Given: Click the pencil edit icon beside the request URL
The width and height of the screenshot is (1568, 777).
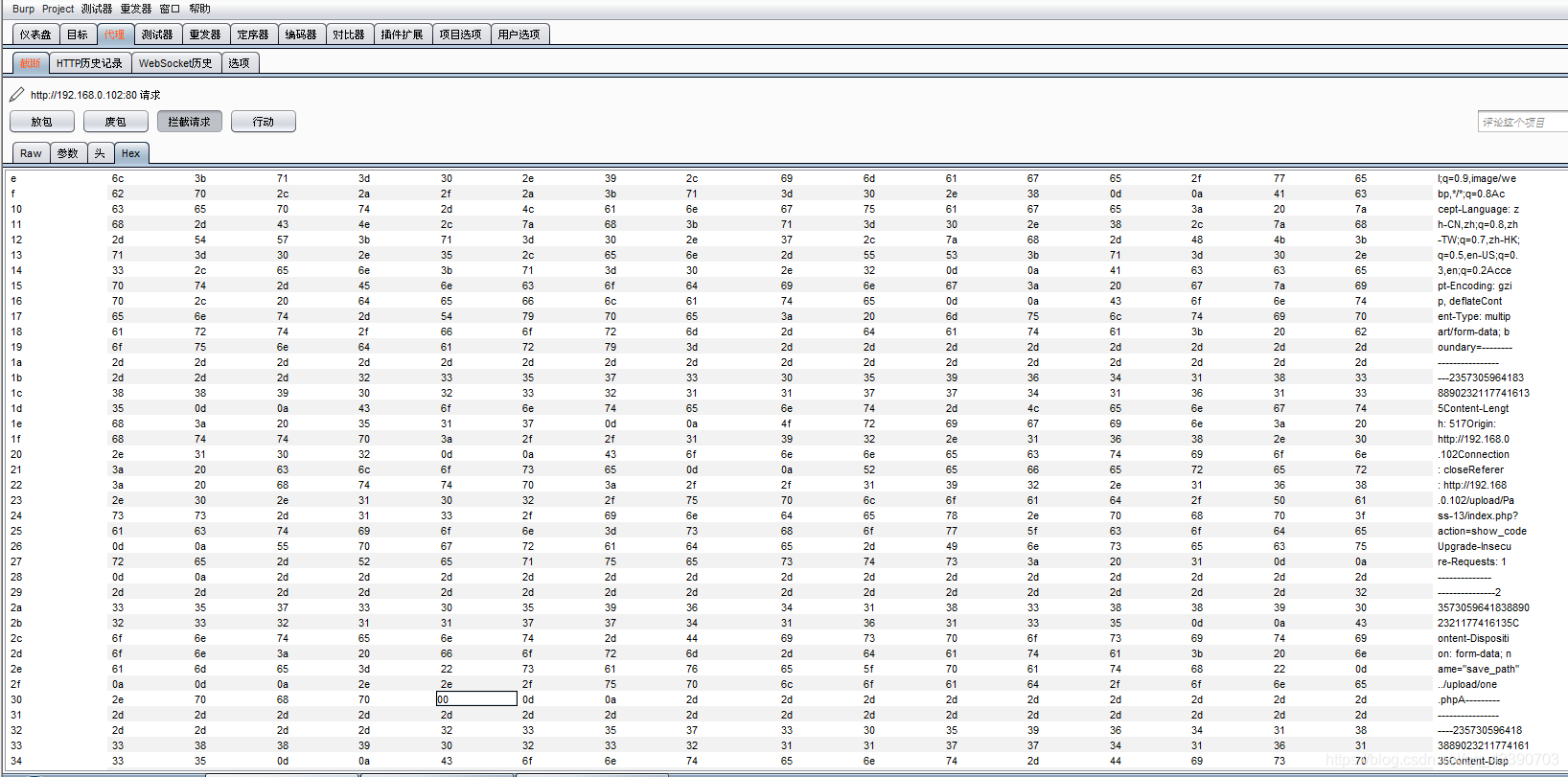Looking at the screenshot, I should pos(17,95).
